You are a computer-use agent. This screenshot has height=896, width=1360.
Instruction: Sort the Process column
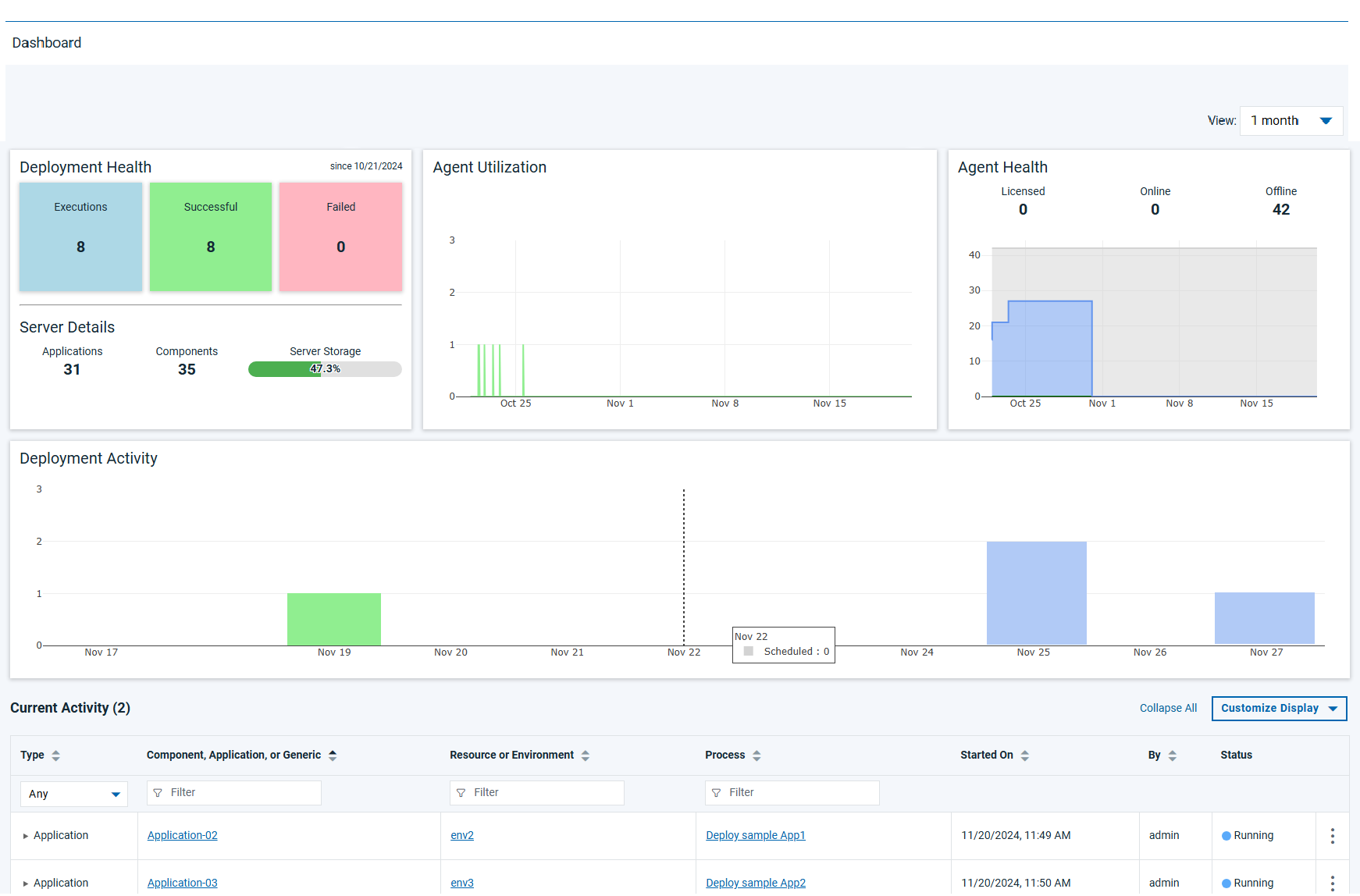[x=757, y=756]
